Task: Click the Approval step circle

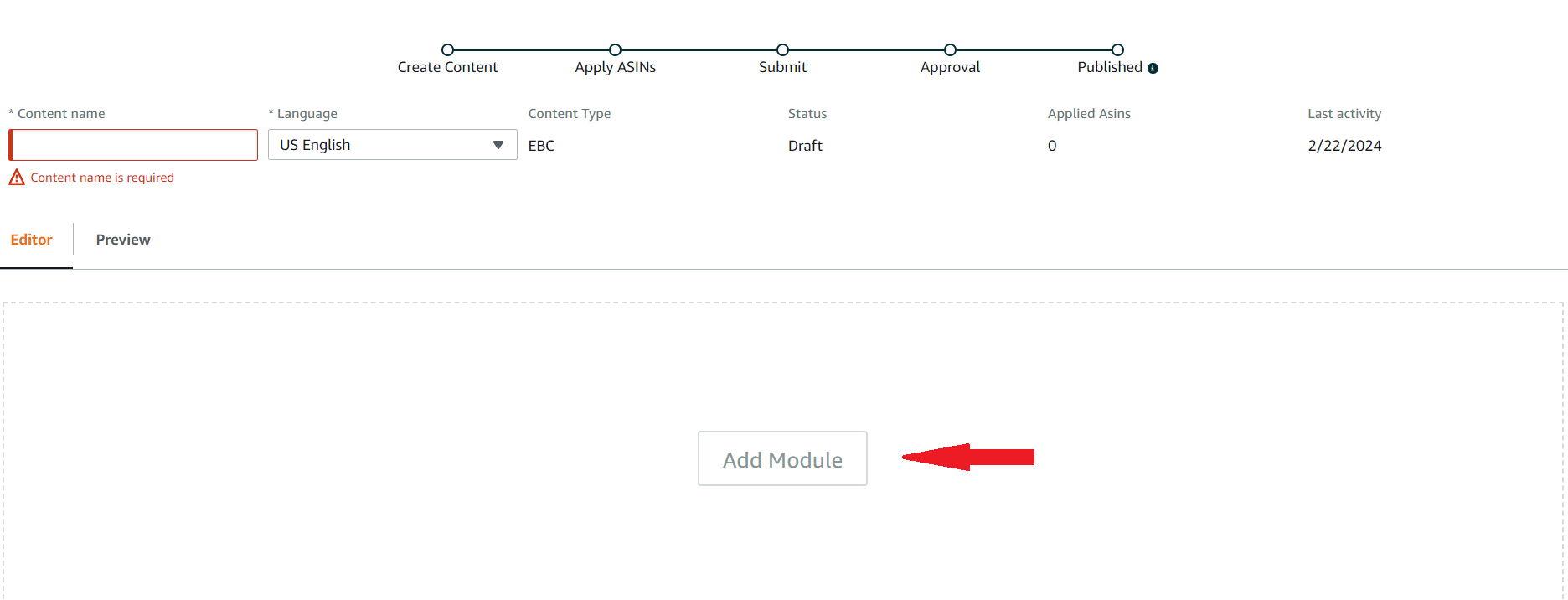Action: tap(950, 50)
